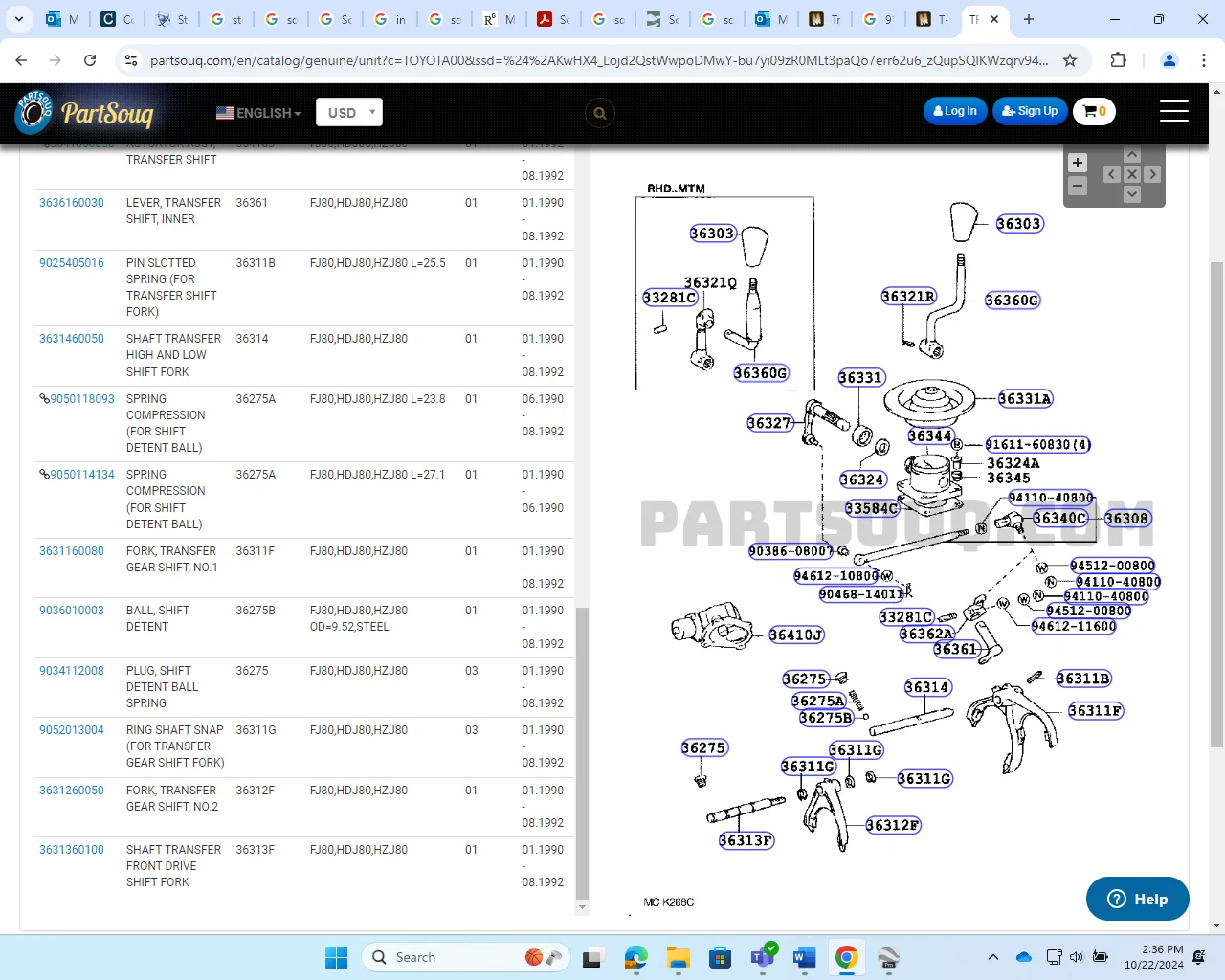Image resolution: width=1225 pixels, height=980 pixels.
Task: Click the search magnifier in the header
Action: 600,113
